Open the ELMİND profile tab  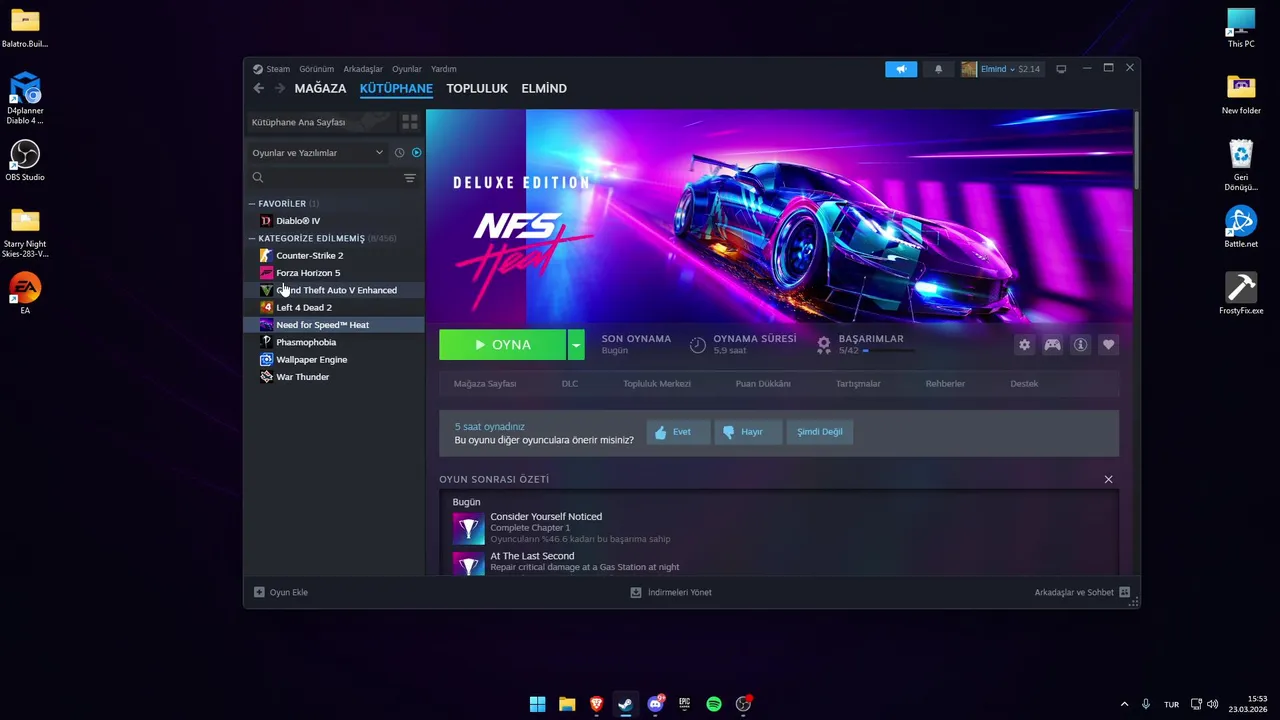tap(544, 88)
